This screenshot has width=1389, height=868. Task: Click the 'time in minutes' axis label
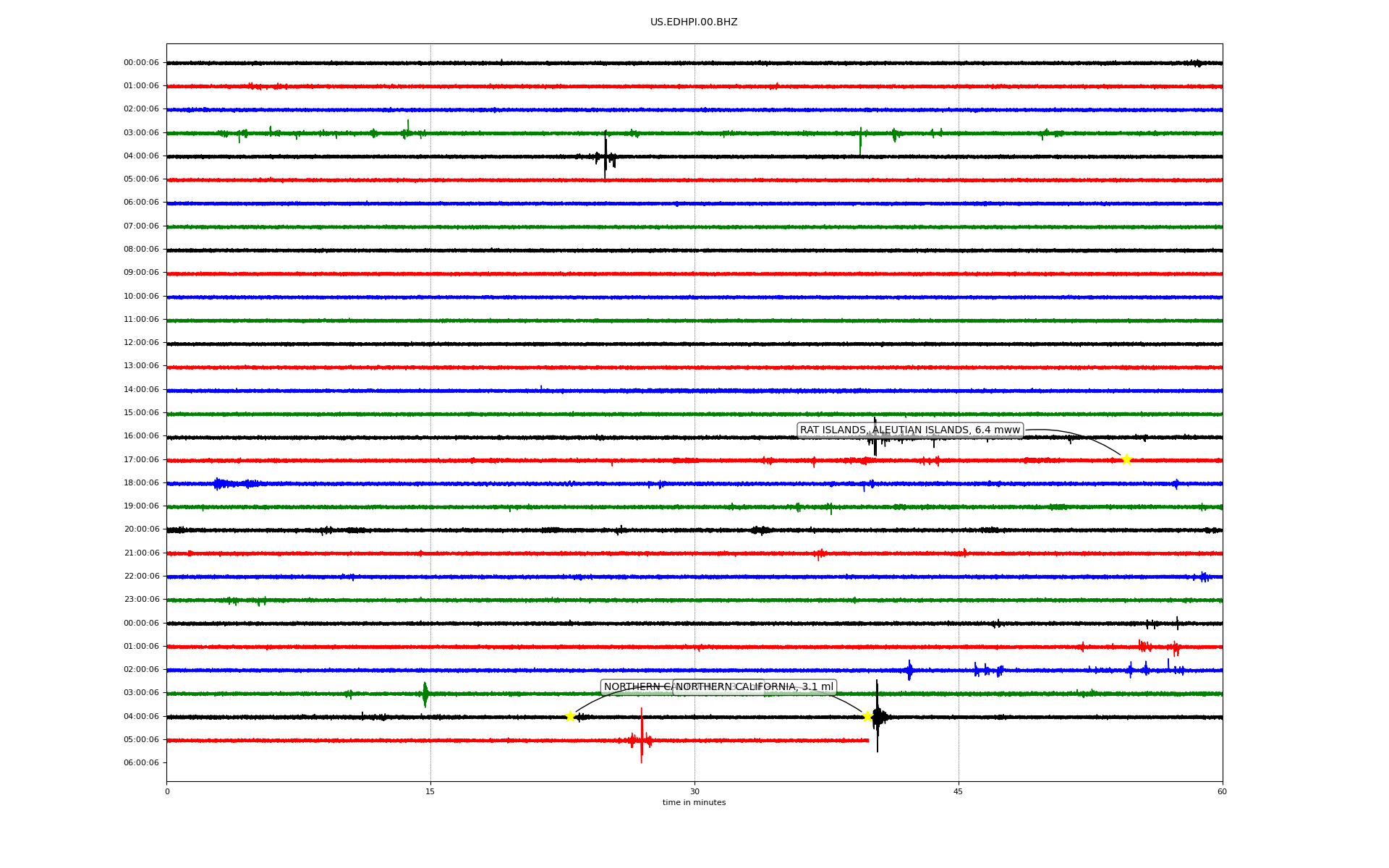coord(694,803)
